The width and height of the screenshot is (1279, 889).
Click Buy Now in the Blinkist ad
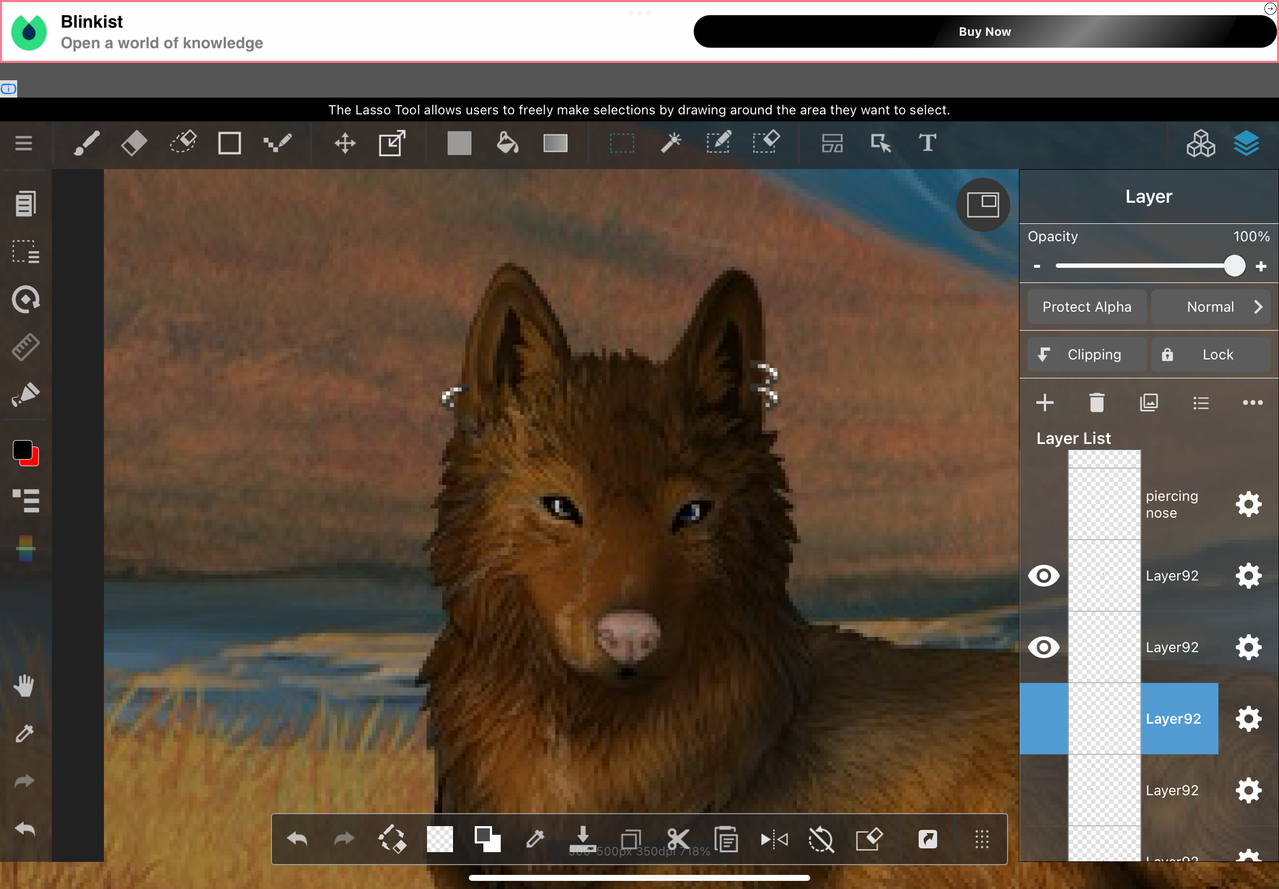[985, 32]
